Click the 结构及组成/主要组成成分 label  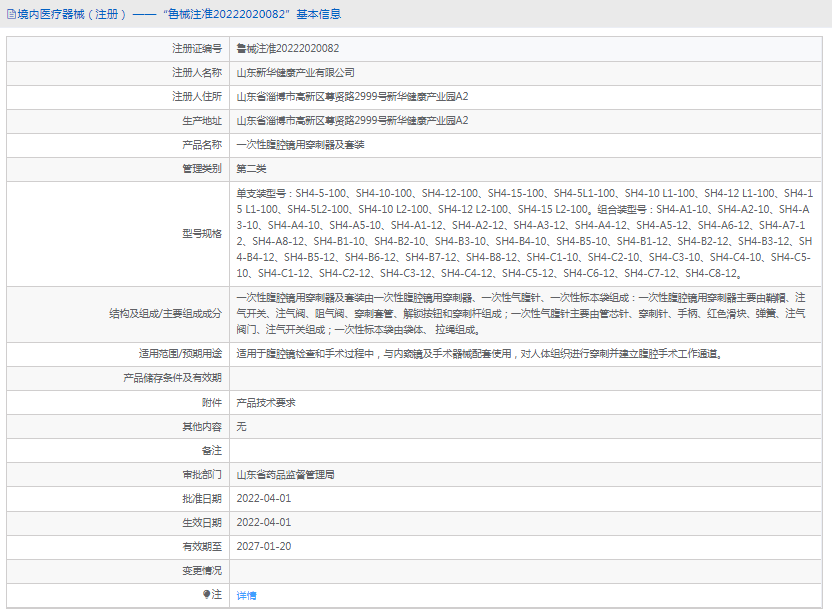click(166, 314)
